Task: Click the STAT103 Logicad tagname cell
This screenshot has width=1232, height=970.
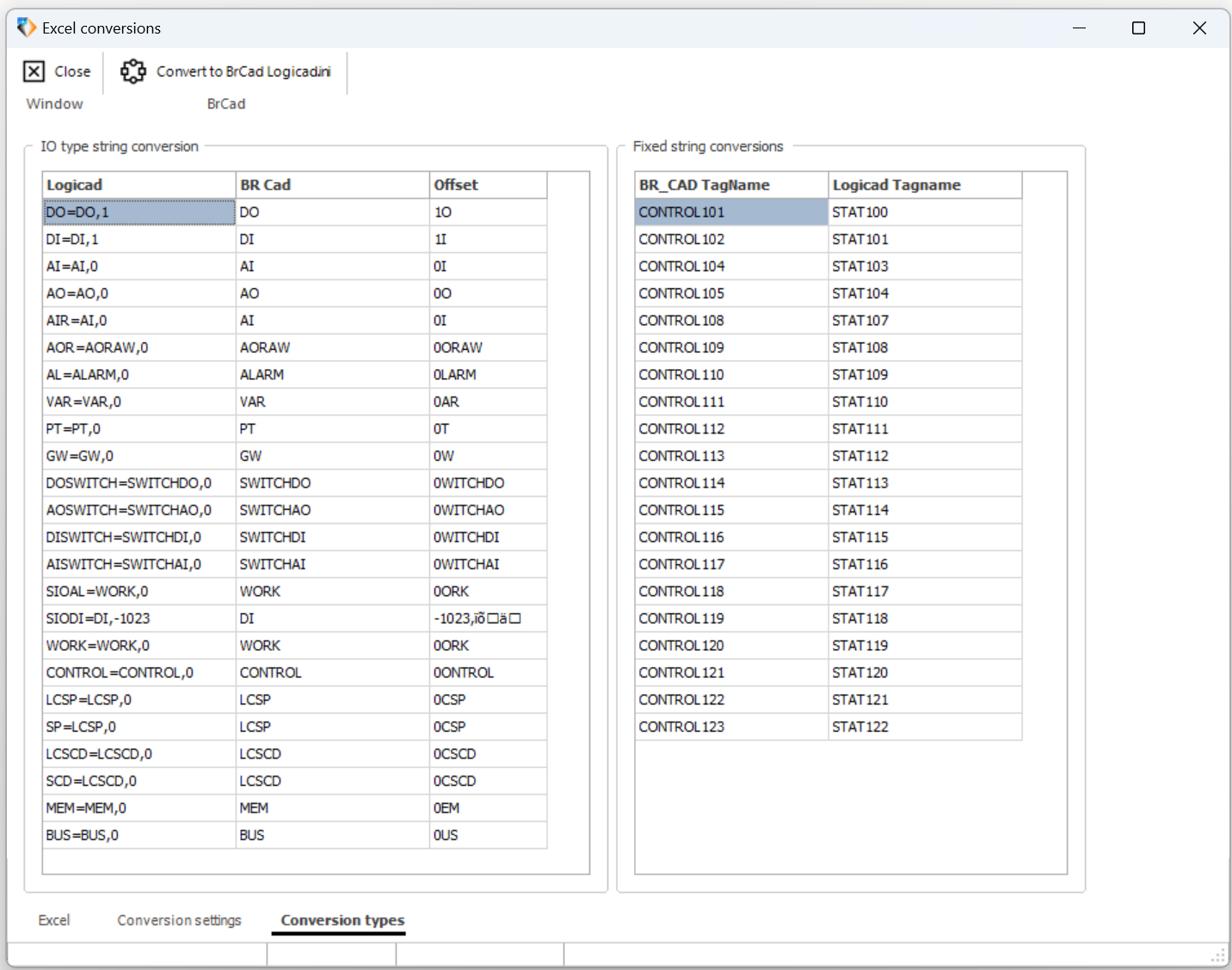Action: pos(925,267)
